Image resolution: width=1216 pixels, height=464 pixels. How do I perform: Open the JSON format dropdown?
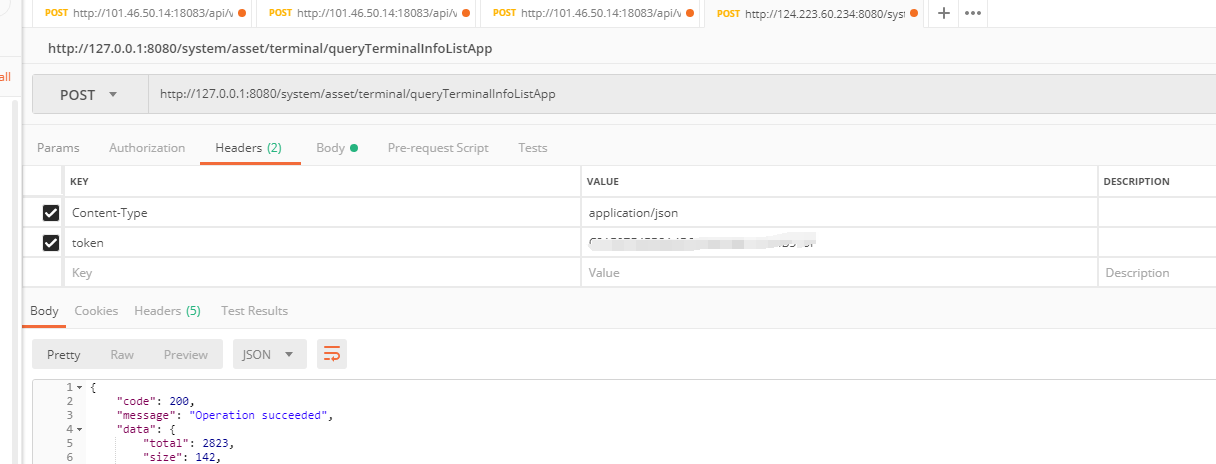click(269, 354)
